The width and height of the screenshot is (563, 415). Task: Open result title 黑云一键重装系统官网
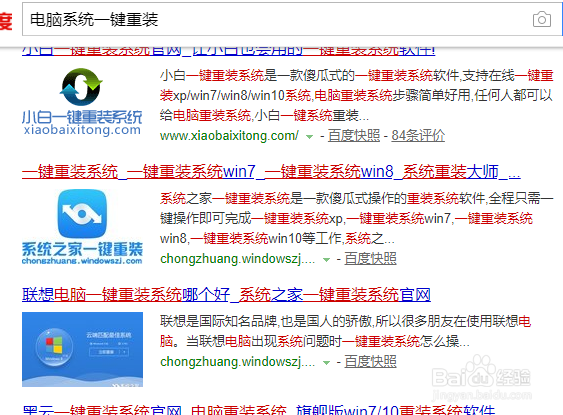[x=259, y=410]
